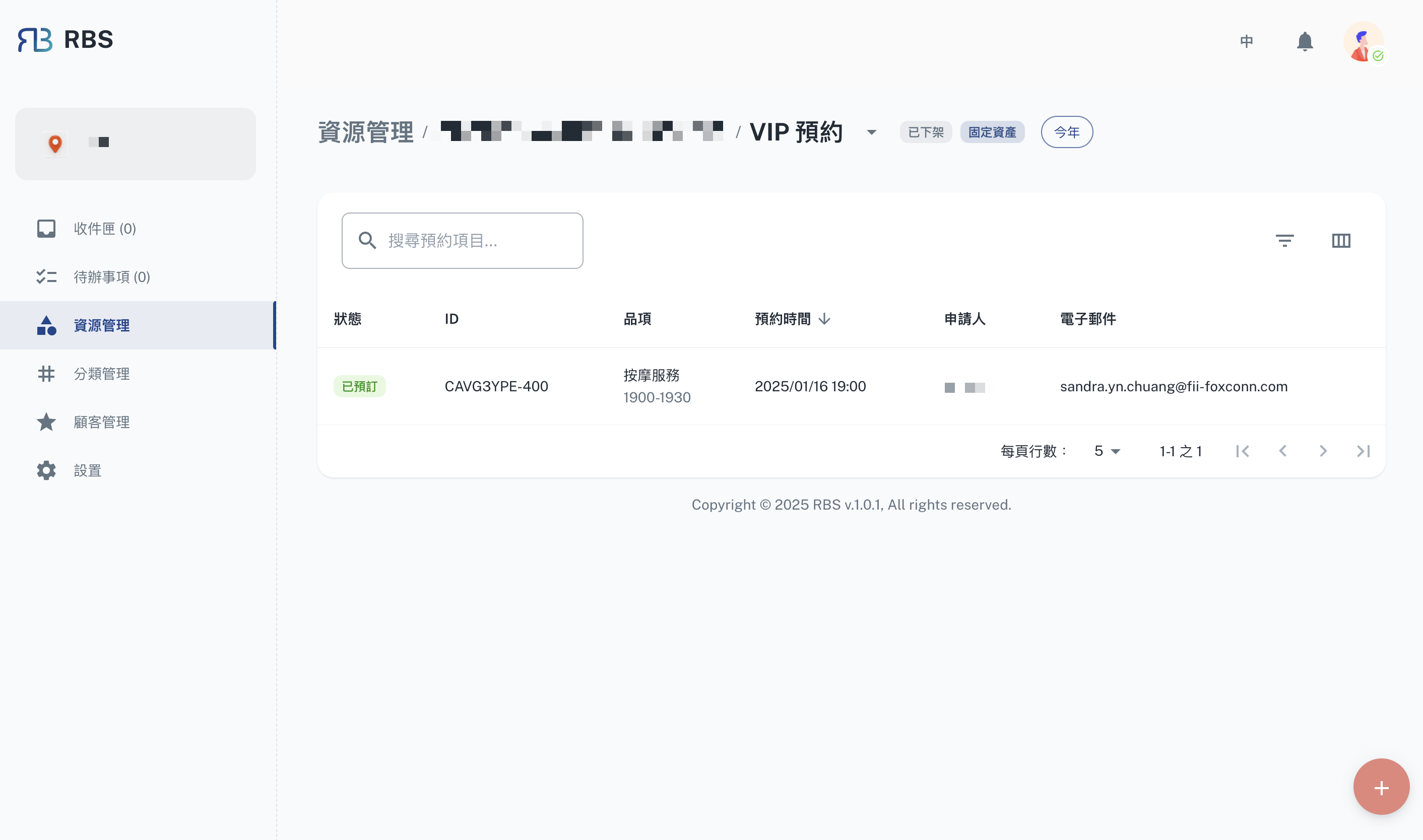Go to the last page arrow
This screenshot has height=840, width=1423.
(1363, 451)
